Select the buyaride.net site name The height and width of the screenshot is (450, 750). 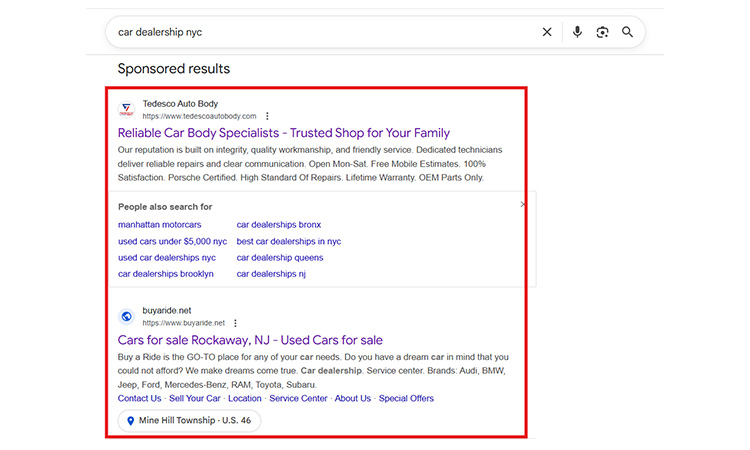[167, 311]
